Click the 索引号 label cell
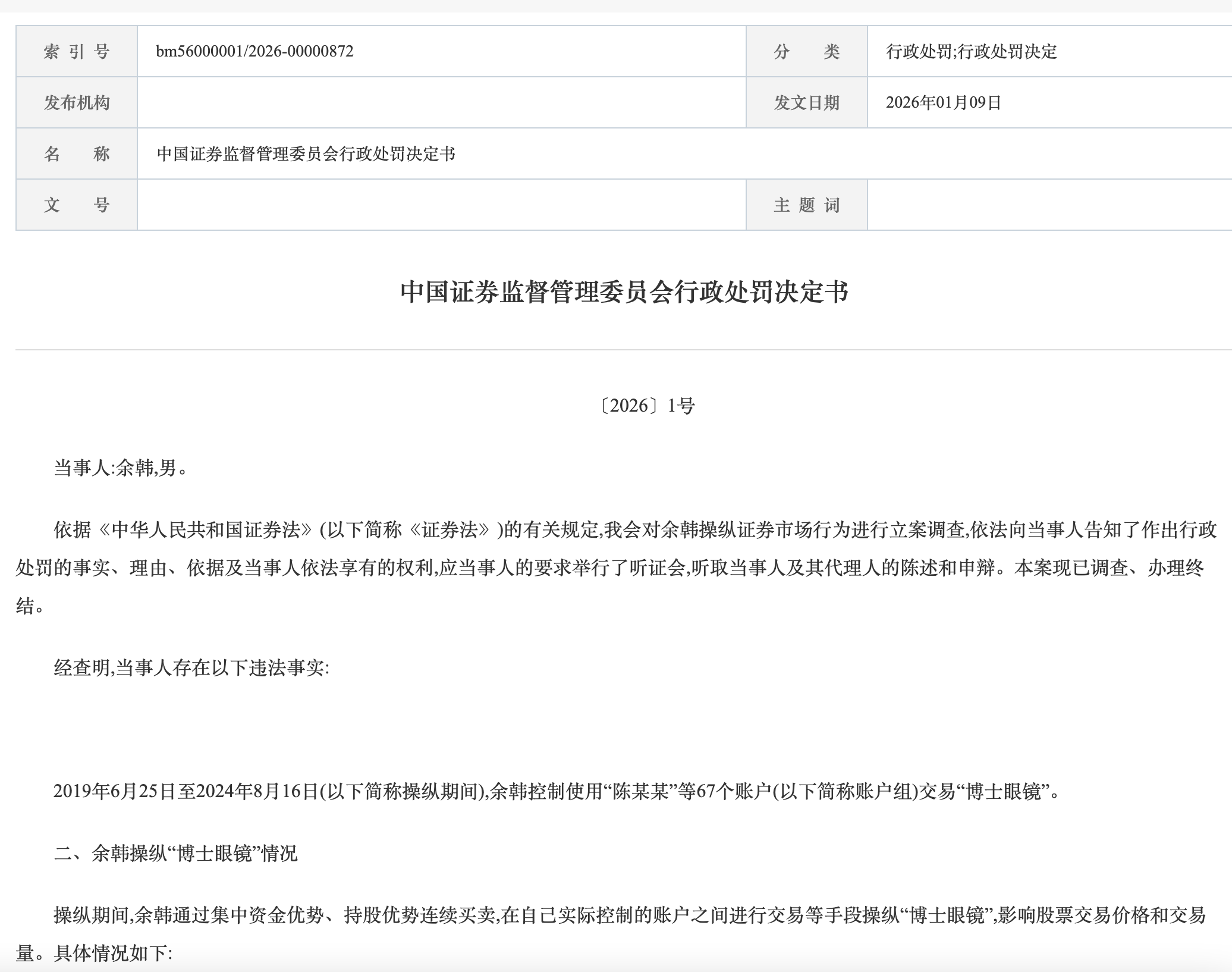This screenshot has width=1232, height=972. point(77,52)
